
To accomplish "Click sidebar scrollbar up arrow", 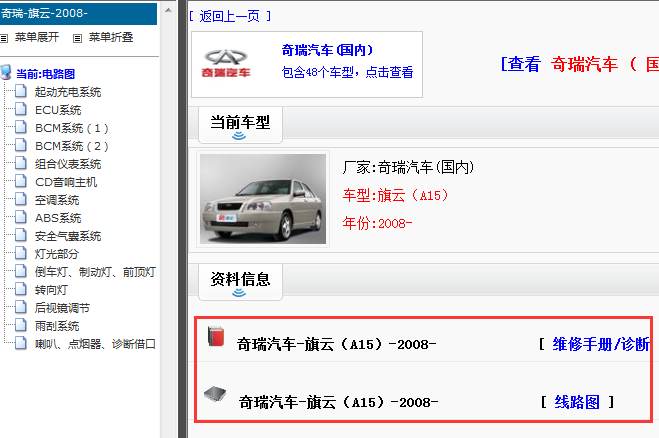I will coord(168,11).
